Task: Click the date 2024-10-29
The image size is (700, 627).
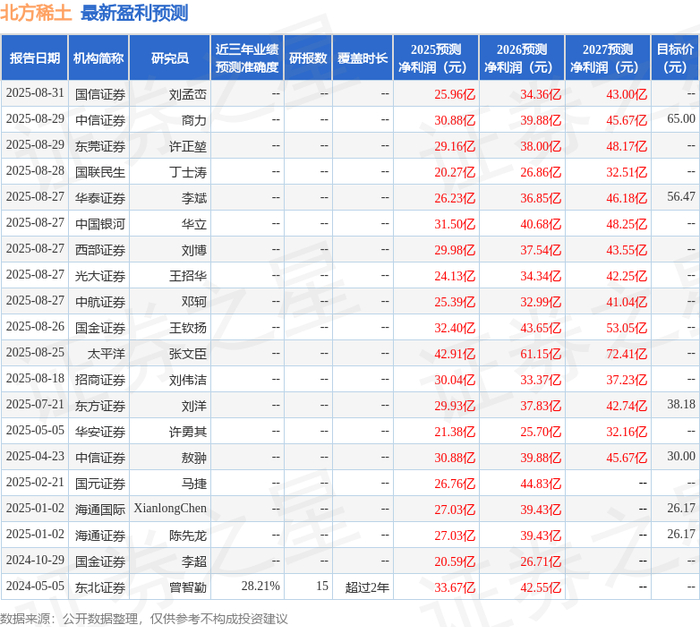Action: coord(35,560)
